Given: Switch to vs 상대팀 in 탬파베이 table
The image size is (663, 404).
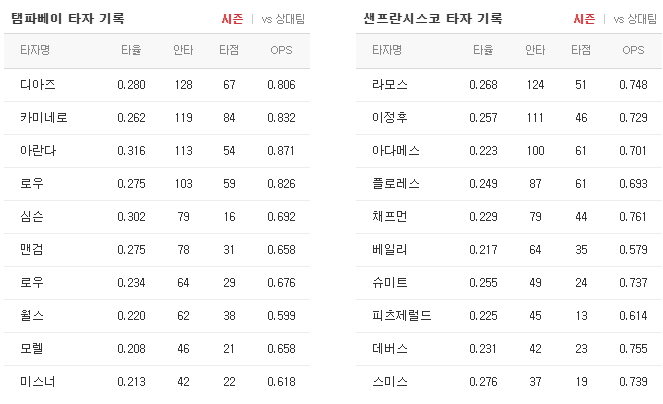Looking at the screenshot, I should point(283,19).
